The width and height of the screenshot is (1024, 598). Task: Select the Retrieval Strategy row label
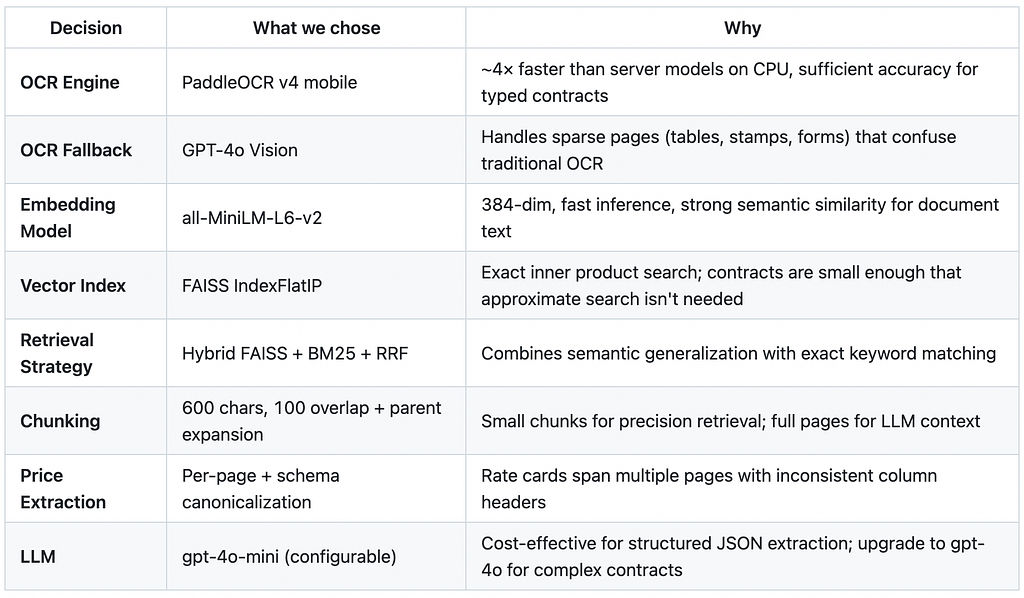point(57,353)
